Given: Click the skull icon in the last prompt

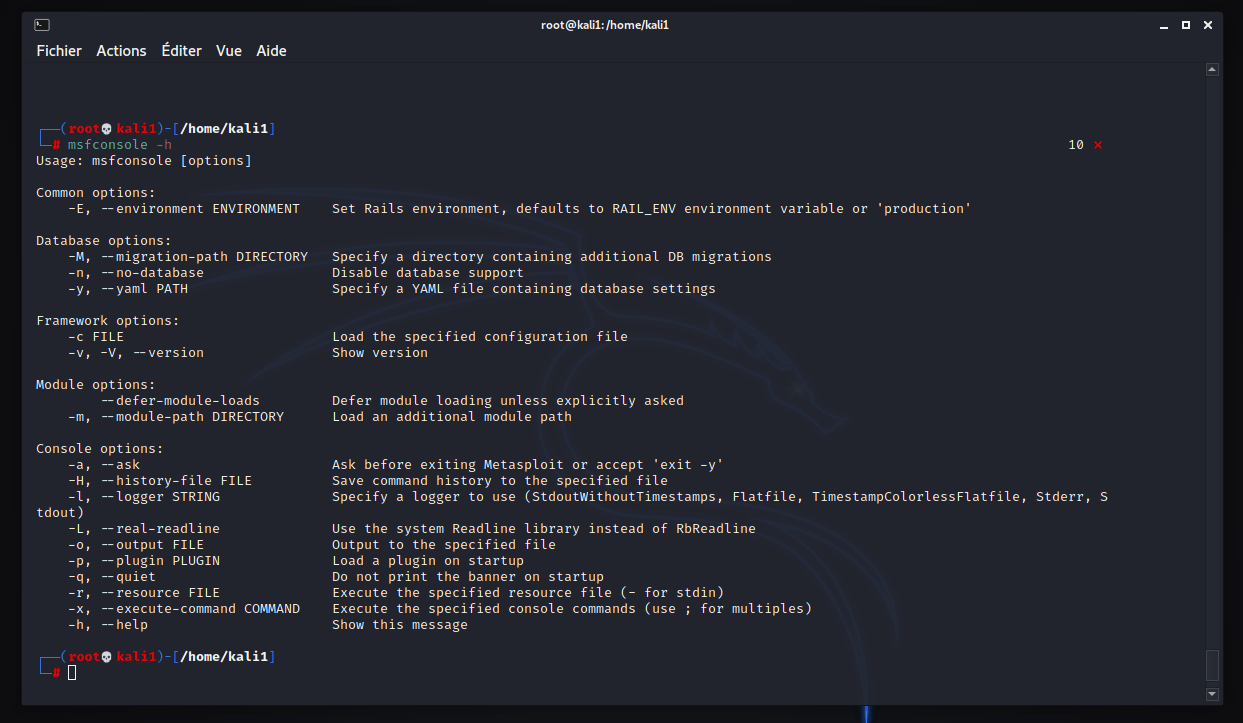Looking at the screenshot, I should (x=108, y=657).
